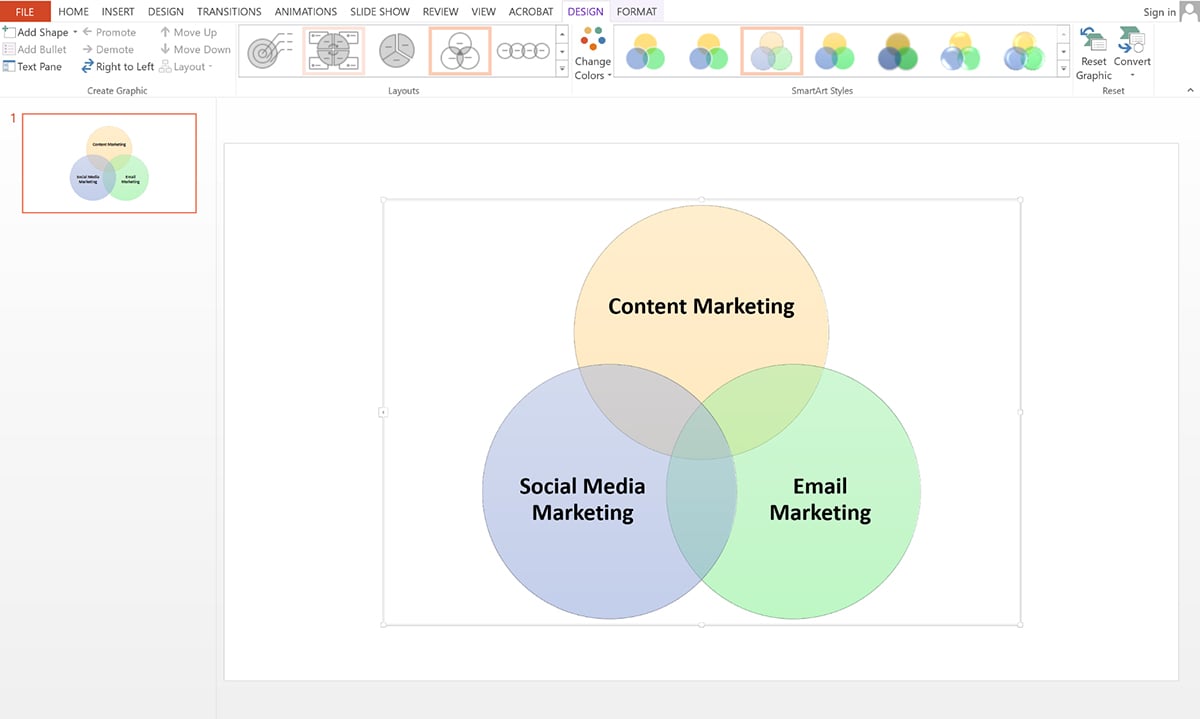The height and width of the screenshot is (719, 1200).
Task: Select the Basic Pie layout
Action: (x=395, y=49)
